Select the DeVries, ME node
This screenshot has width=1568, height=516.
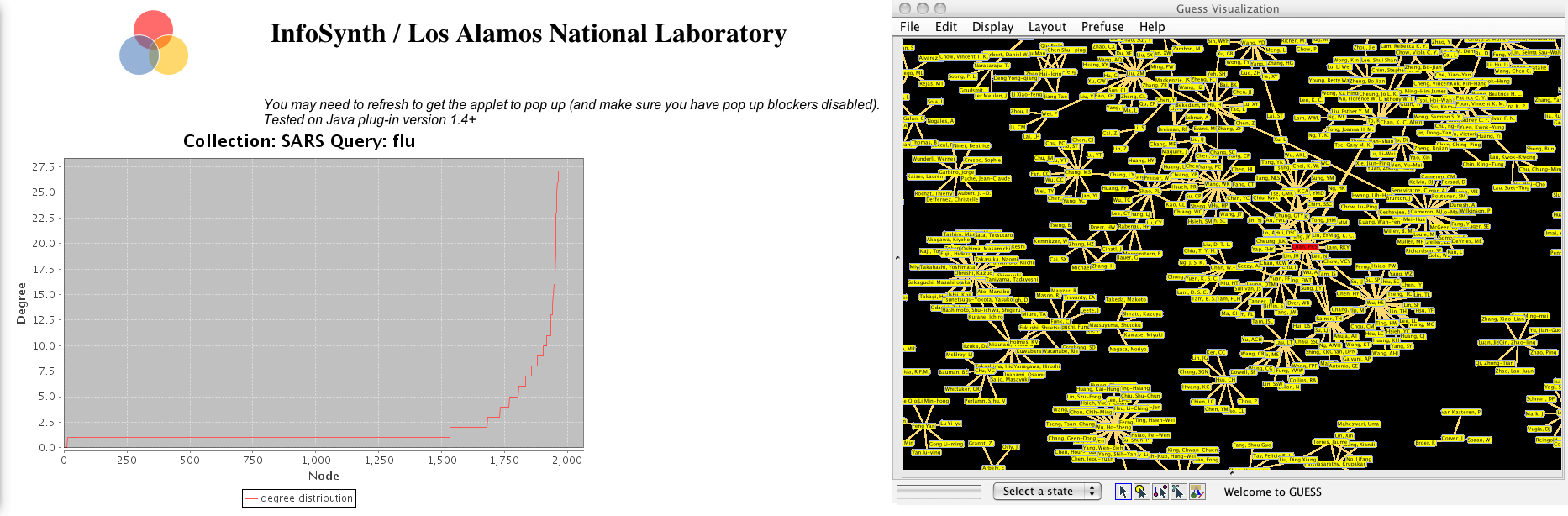pyautogui.click(x=1468, y=240)
